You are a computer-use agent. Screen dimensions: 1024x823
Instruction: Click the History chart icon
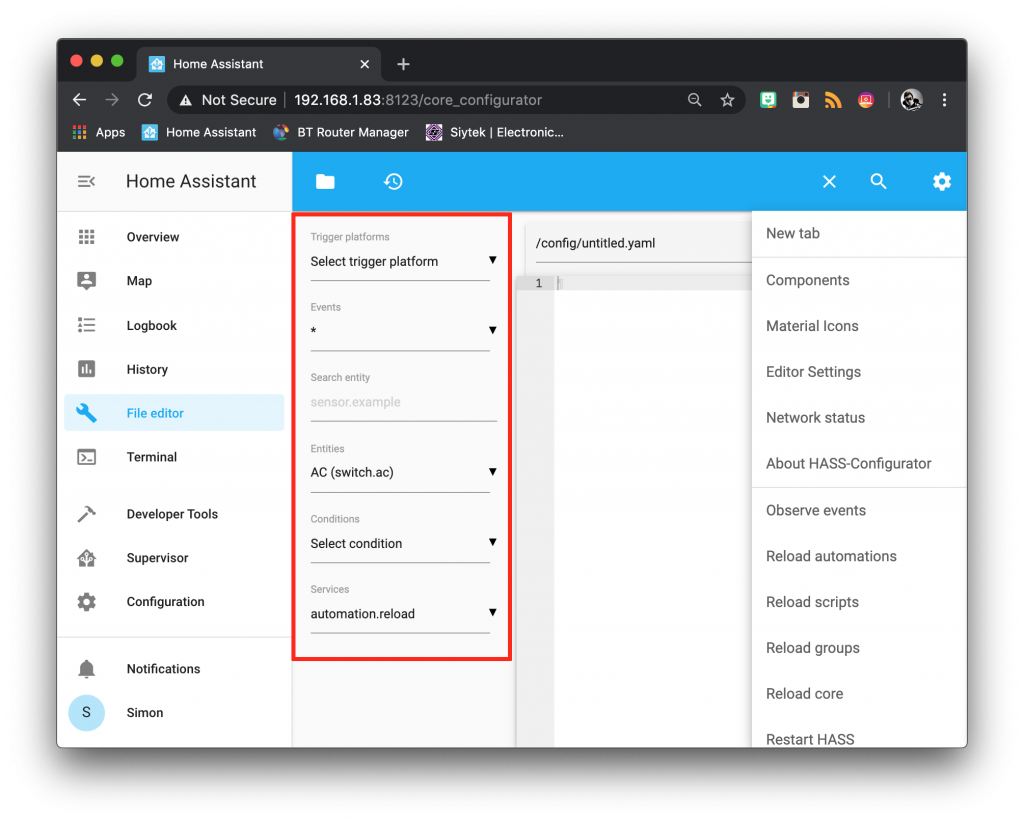[x=86, y=369]
